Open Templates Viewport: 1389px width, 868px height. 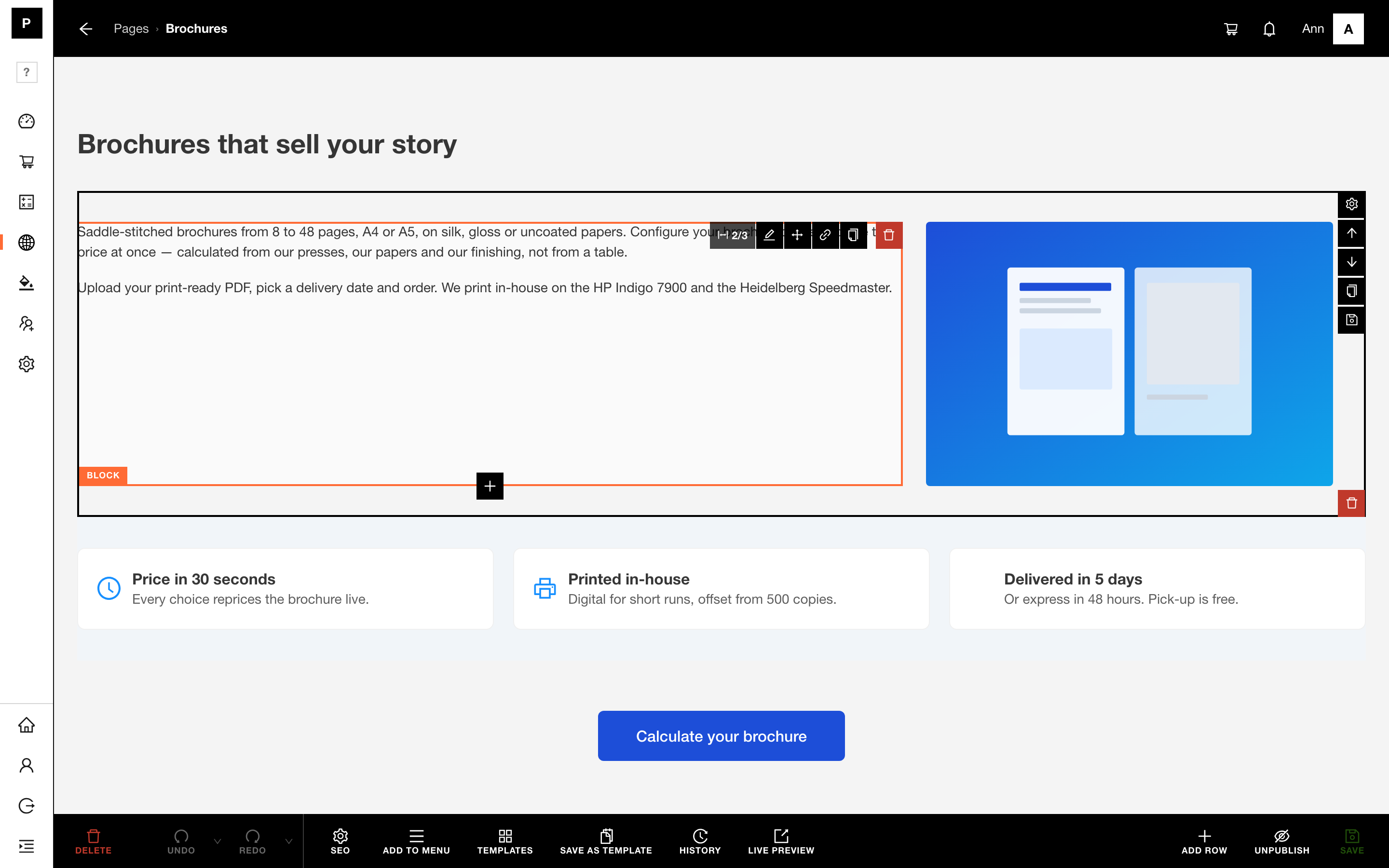(505, 841)
